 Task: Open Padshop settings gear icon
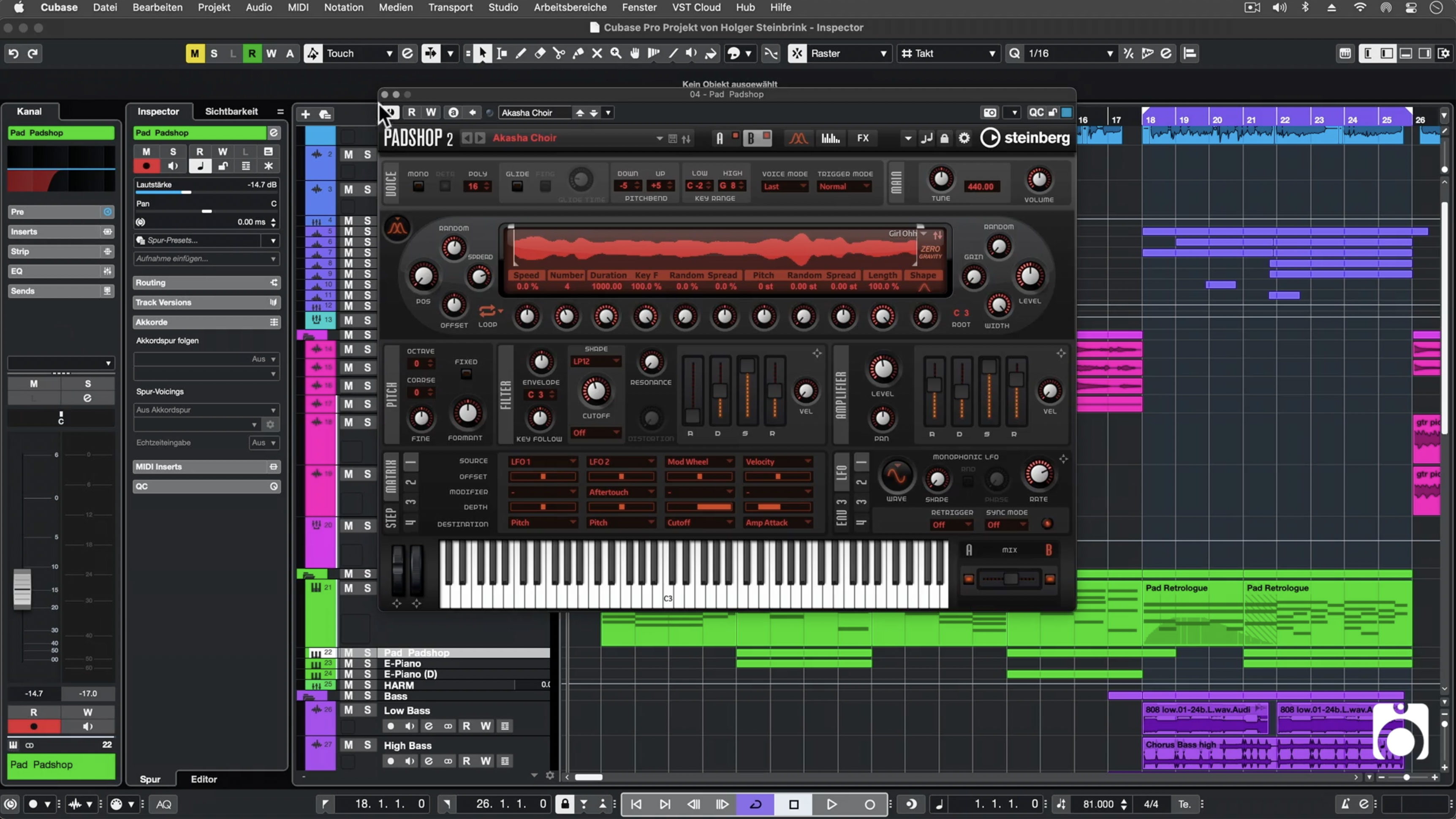coord(964,138)
